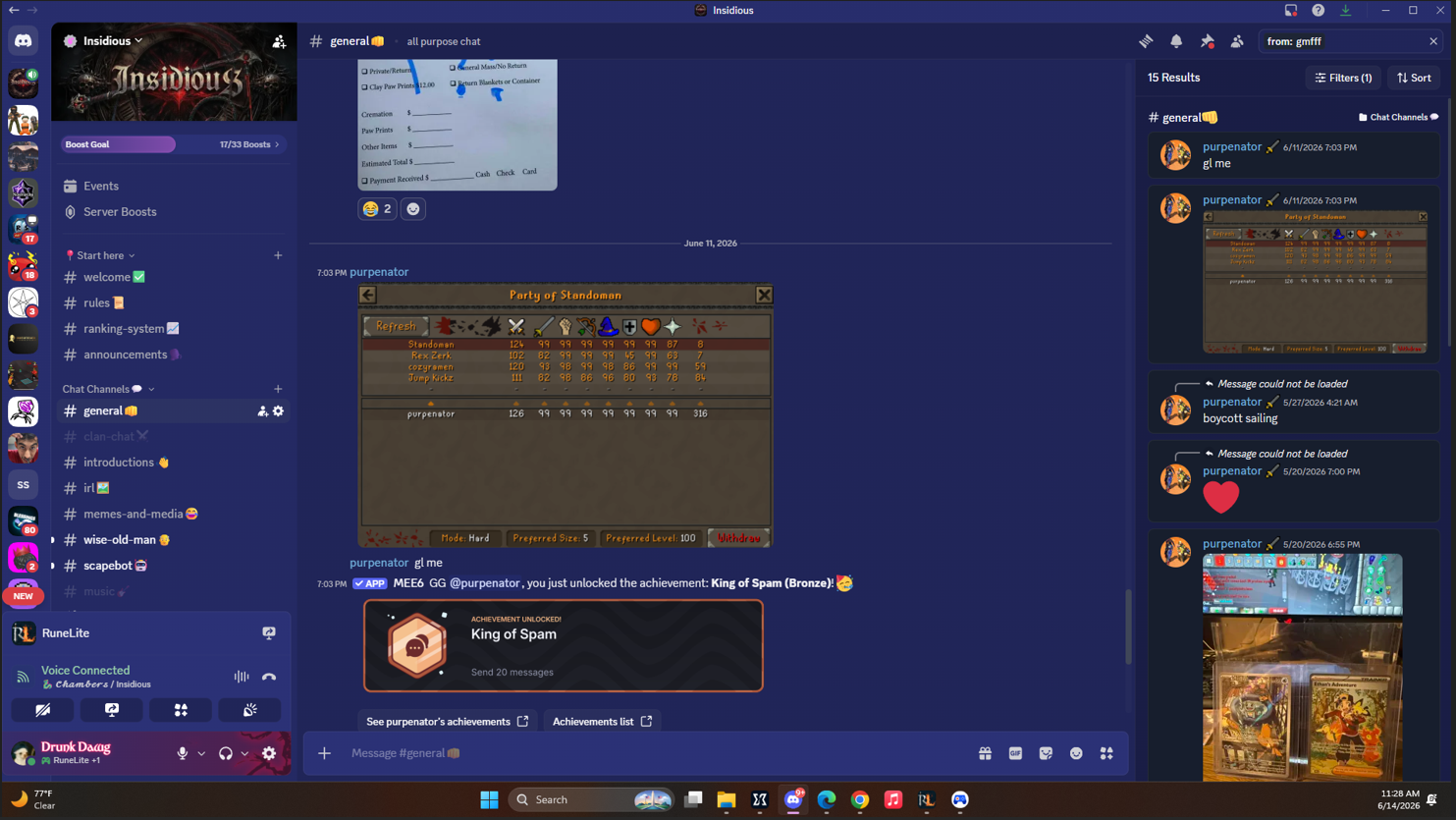Open the Discord help icon
The height and width of the screenshot is (820, 1456).
(1319, 11)
